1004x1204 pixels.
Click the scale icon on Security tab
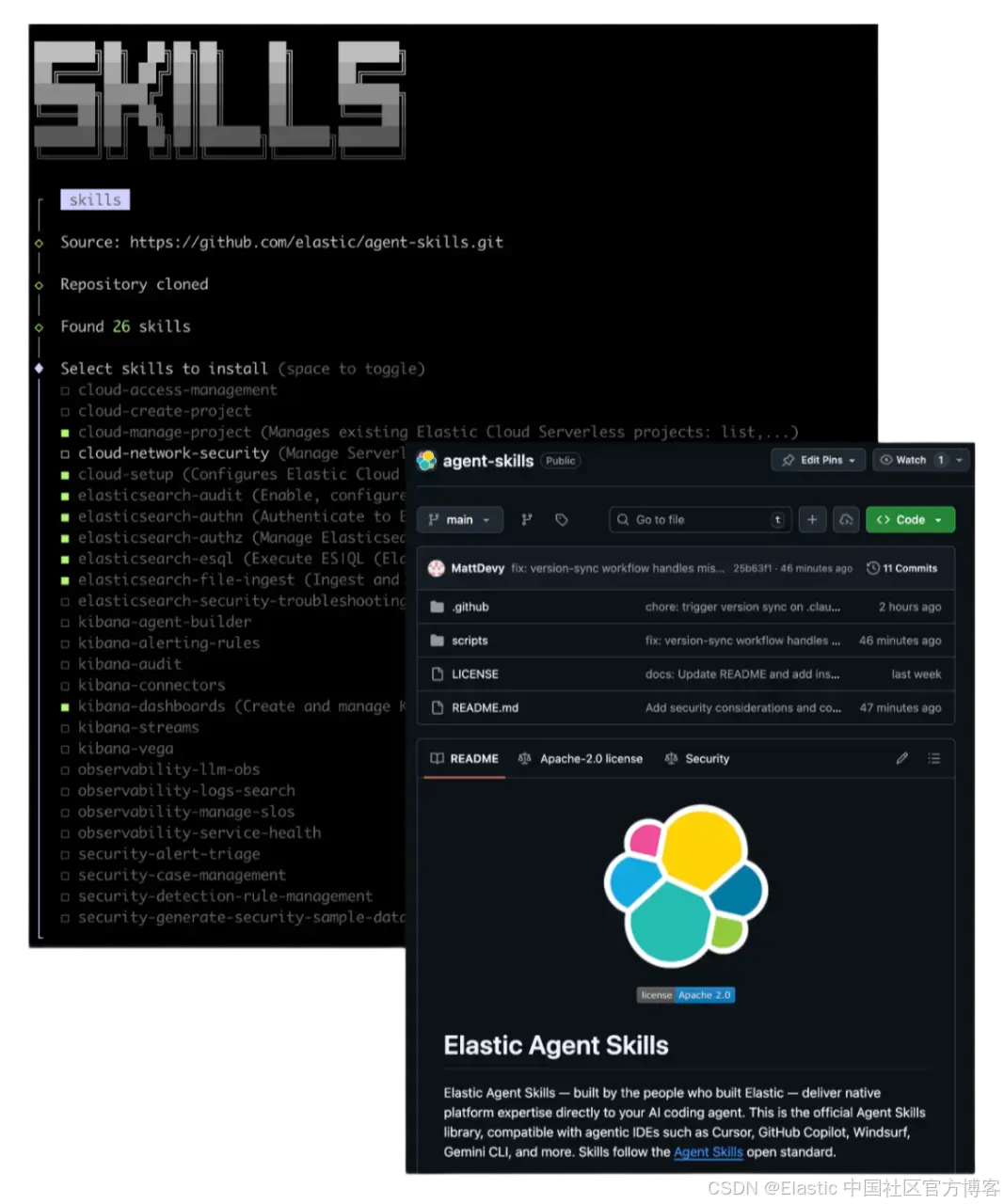671,758
